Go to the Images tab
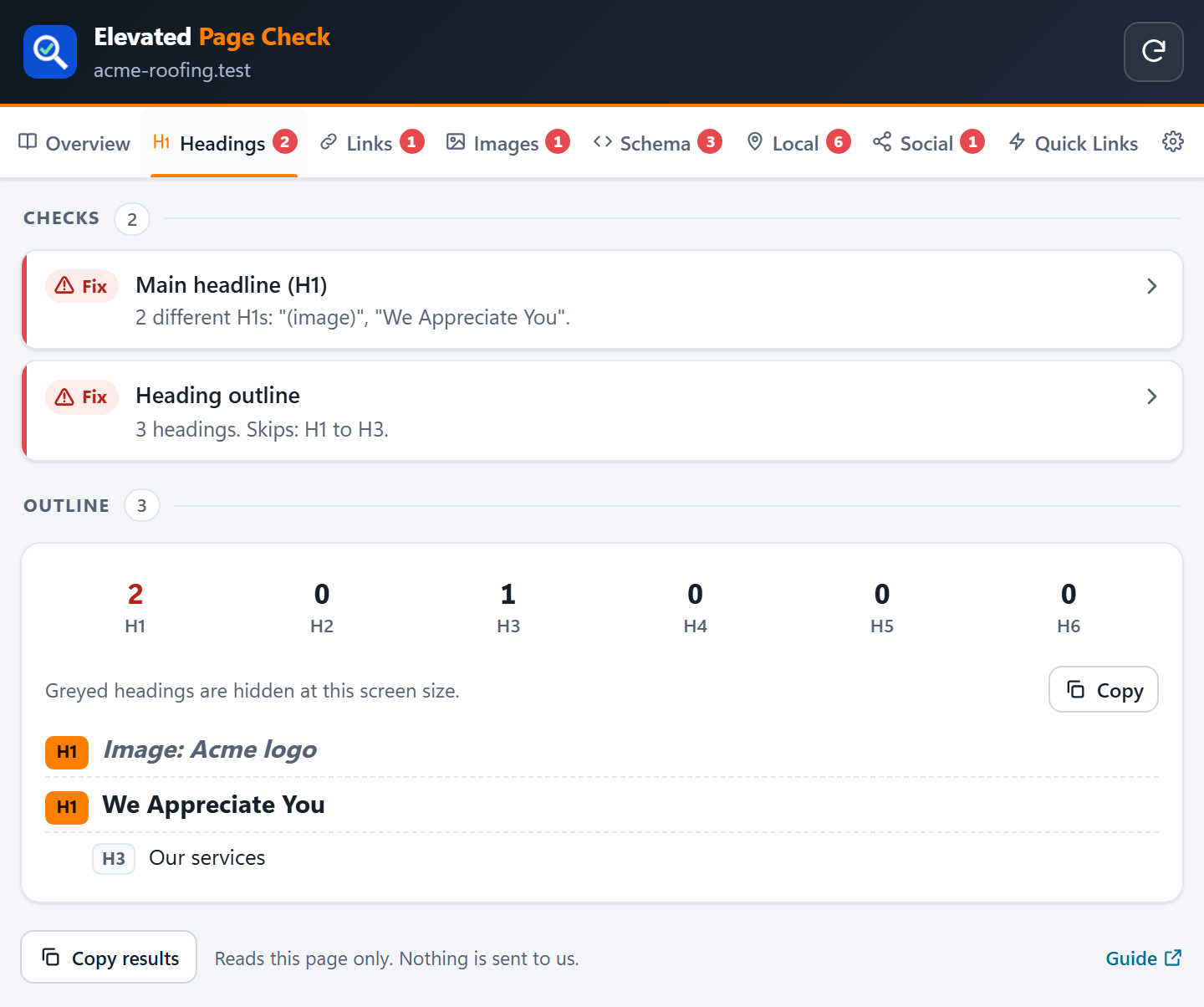Screen dimensions: 1204x1007 [x=508, y=143]
